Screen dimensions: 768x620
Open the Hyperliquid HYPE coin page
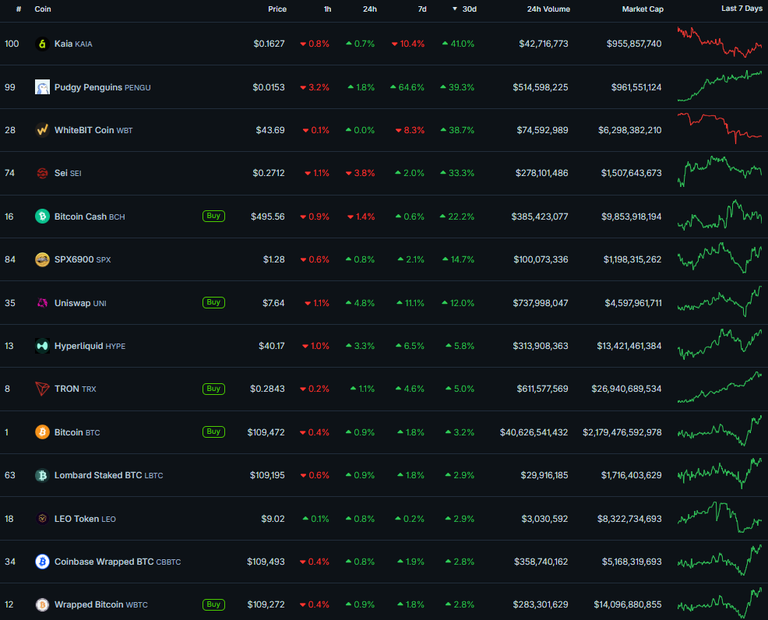pos(90,346)
